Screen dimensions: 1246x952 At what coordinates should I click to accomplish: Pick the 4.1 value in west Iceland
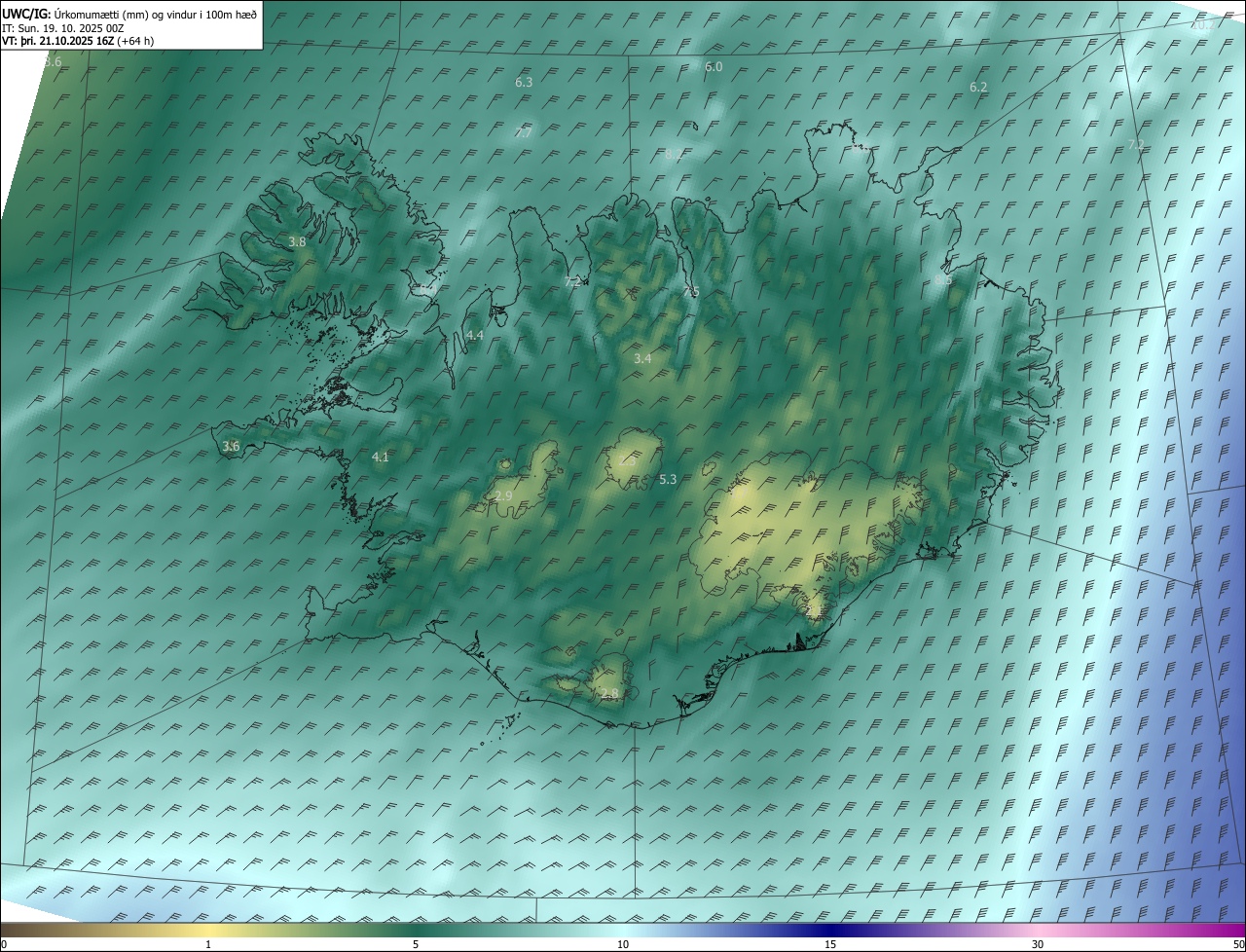pos(381,457)
